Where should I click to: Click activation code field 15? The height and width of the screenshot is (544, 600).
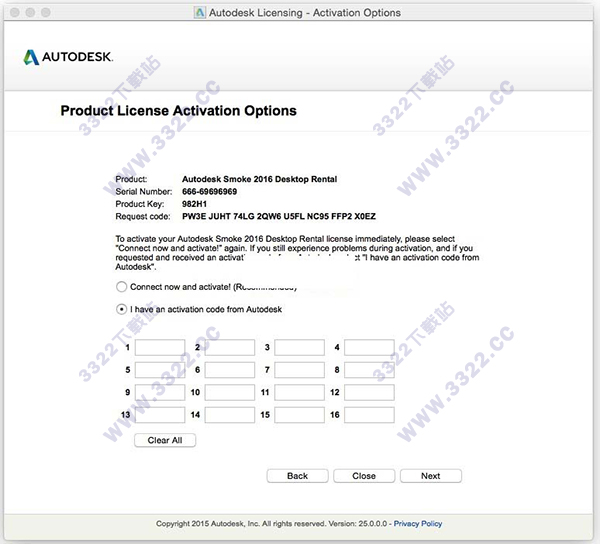tap(300, 415)
